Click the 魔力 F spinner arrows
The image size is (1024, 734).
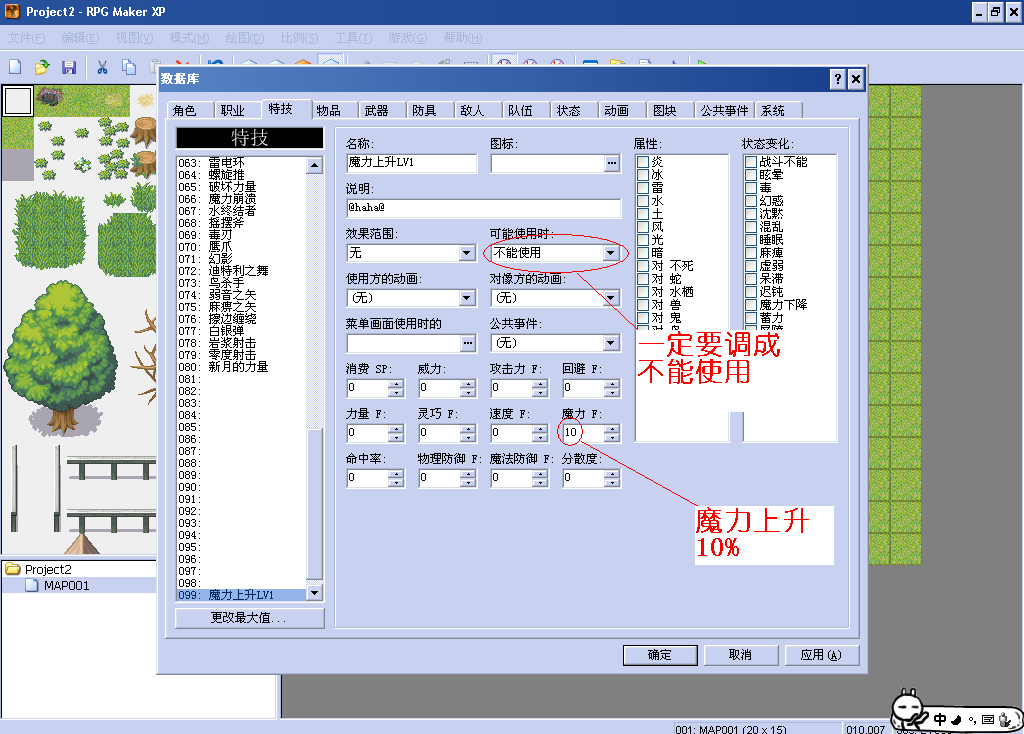point(612,433)
